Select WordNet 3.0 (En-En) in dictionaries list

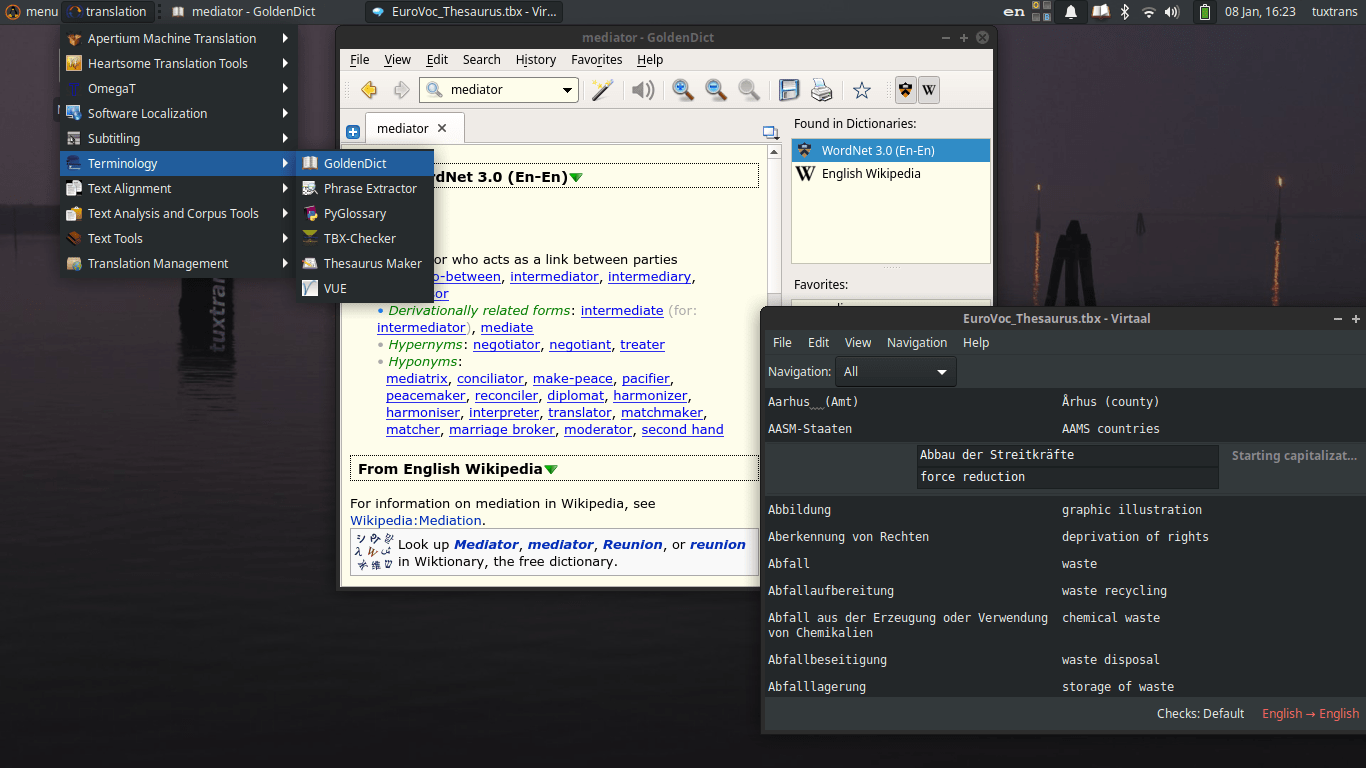pyautogui.click(x=891, y=150)
